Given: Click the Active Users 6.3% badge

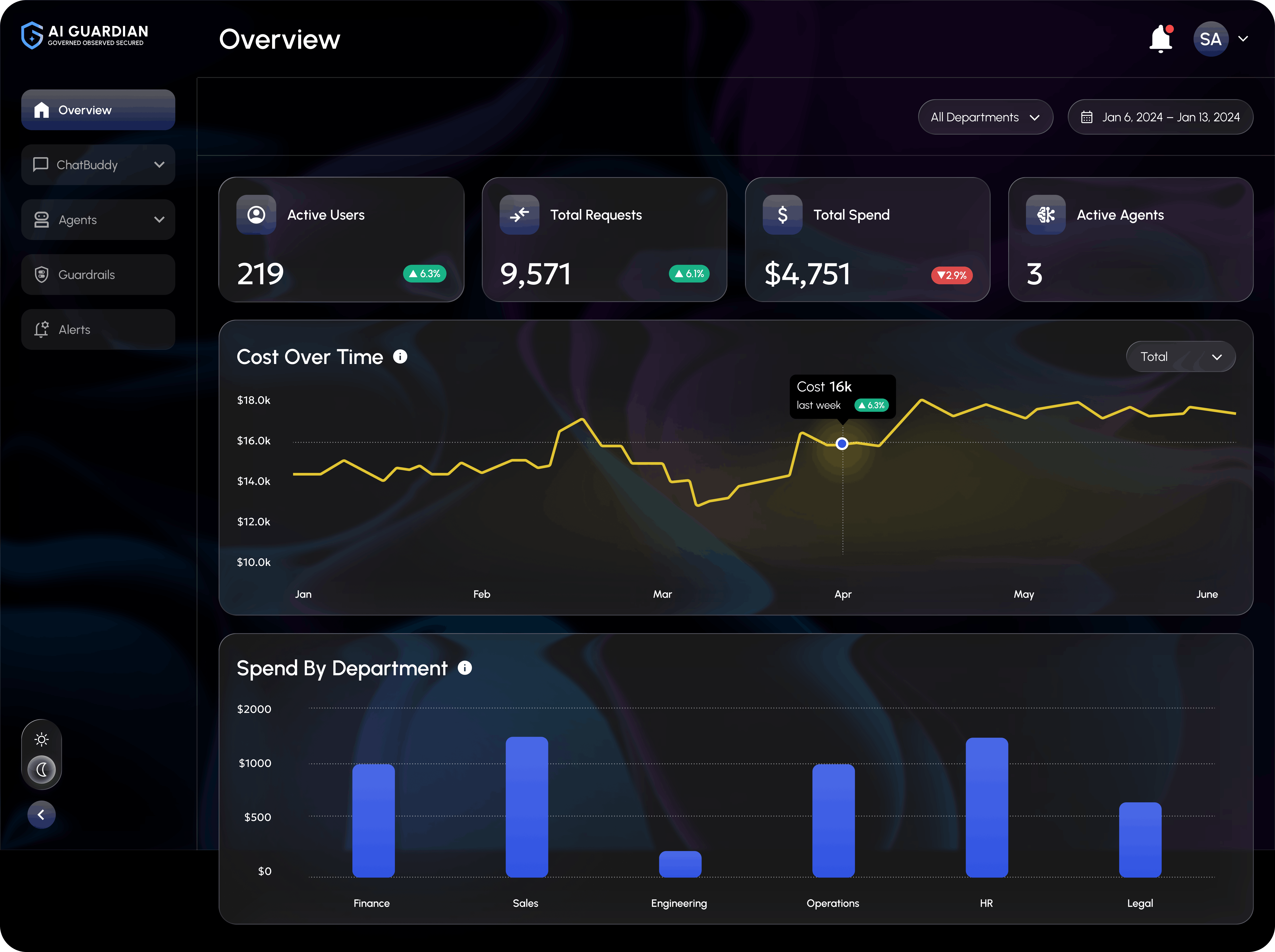Looking at the screenshot, I should coord(425,274).
